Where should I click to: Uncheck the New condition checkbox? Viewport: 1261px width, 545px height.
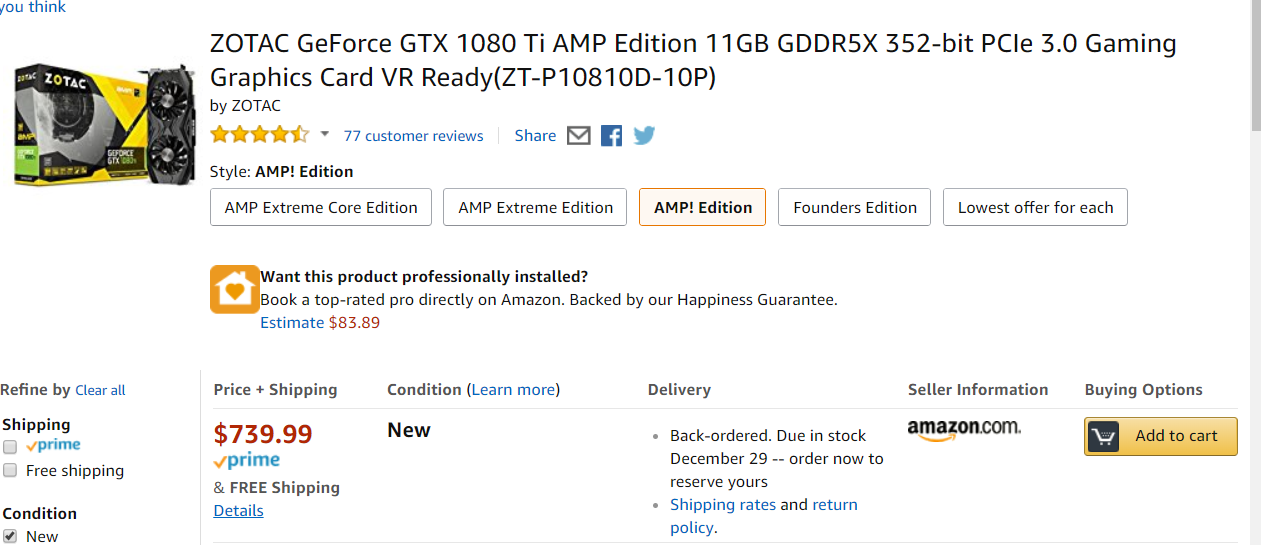(x=10, y=536)
